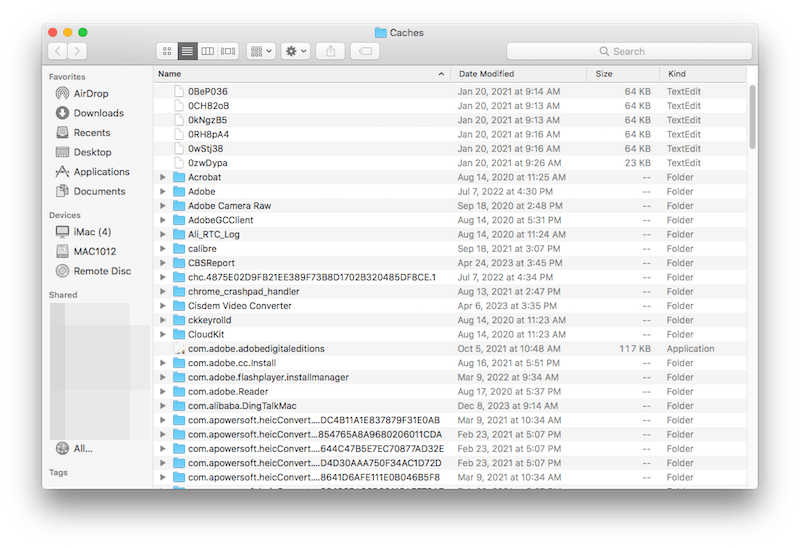The width and height of the screenshot is (800, 549).
Task: Click the vertical scrollbar thumb
Action: (x=752, y=117)
